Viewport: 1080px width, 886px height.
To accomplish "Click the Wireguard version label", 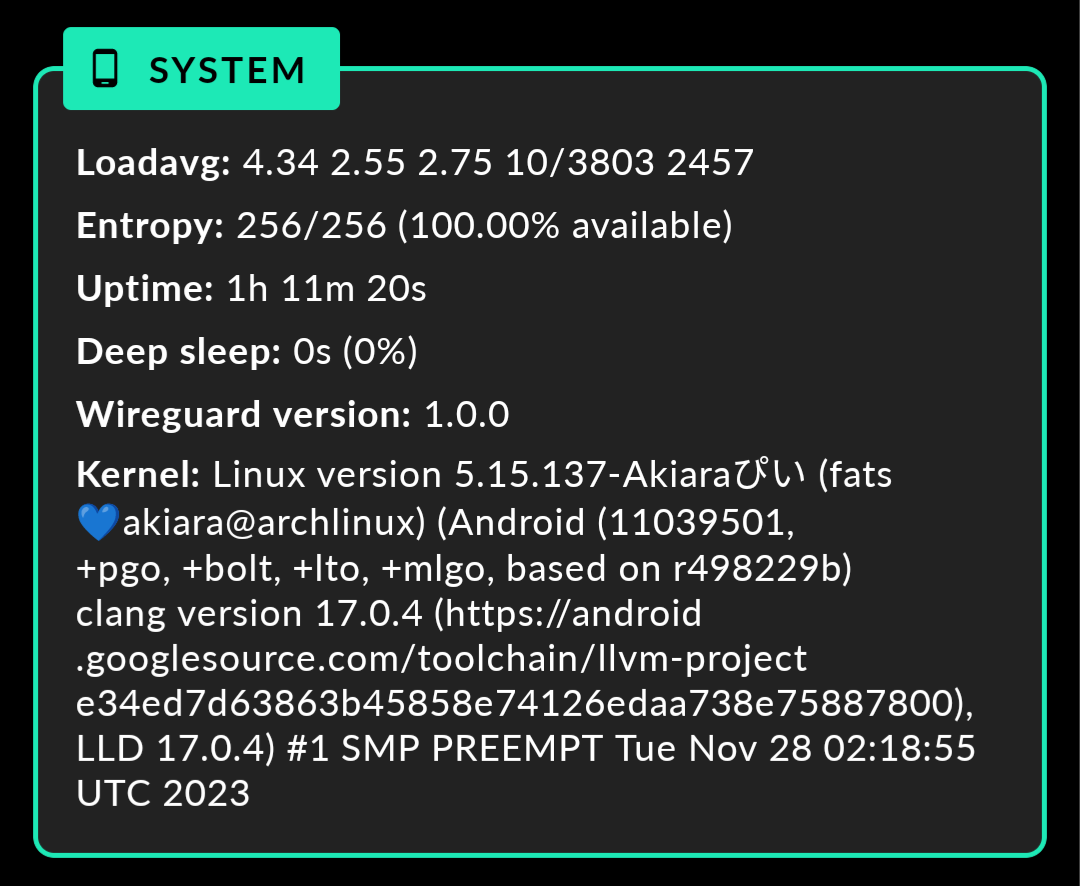I will pyautogui.click(x=244, y=415).
